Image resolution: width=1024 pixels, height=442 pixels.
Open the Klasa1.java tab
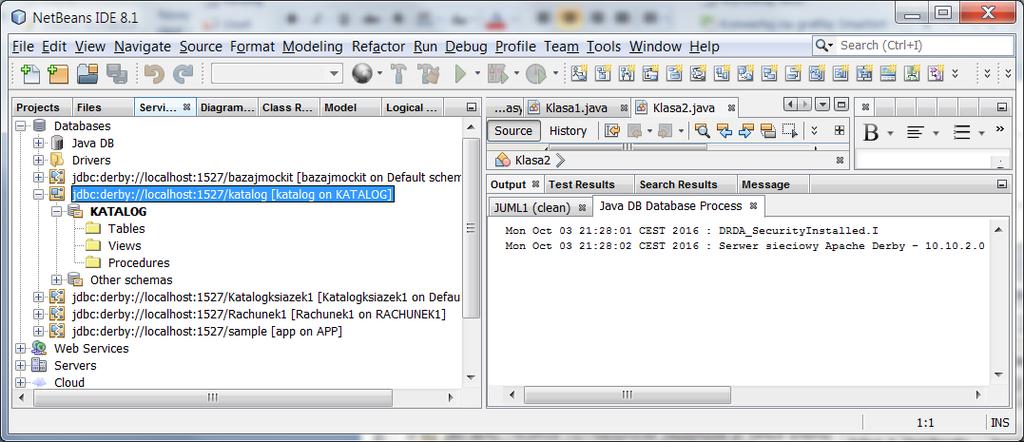577,108
